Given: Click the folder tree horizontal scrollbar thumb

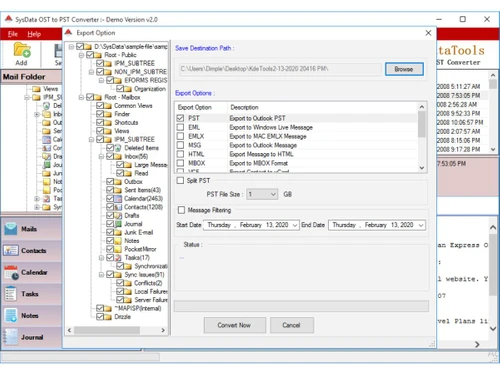Looking at the screenshot, I should pos(107,330).
